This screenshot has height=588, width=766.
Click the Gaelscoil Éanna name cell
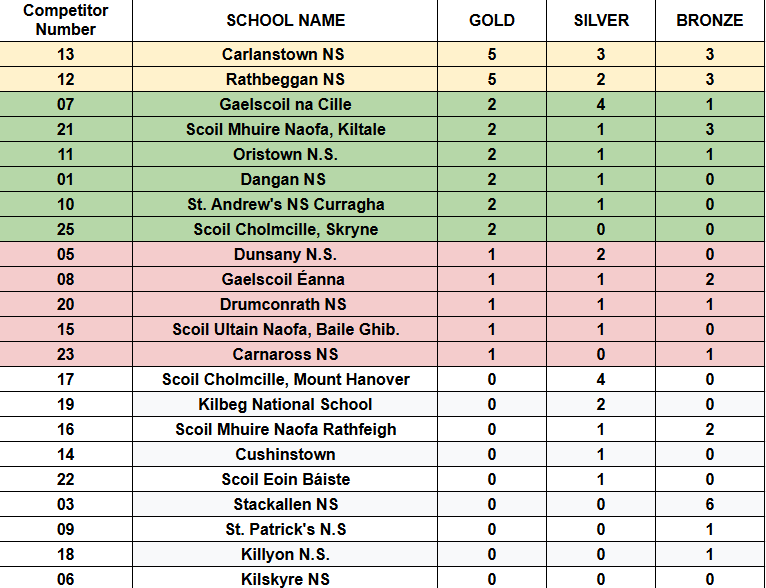coord(285,279)
